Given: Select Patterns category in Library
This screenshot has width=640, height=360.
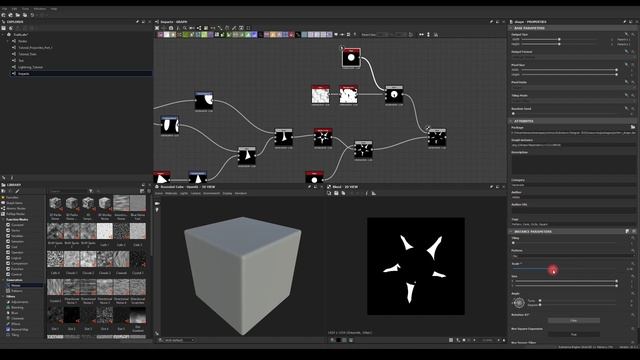Looking at the screenshot, I should tap(17, 291).
